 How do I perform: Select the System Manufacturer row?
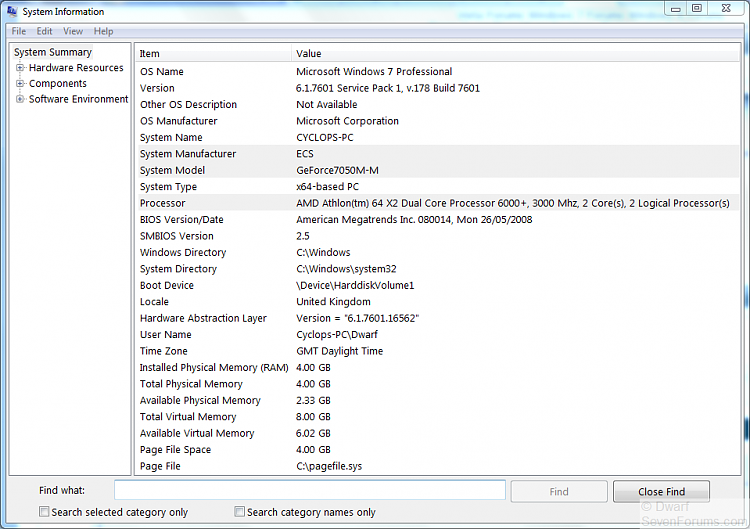[438, 154]
